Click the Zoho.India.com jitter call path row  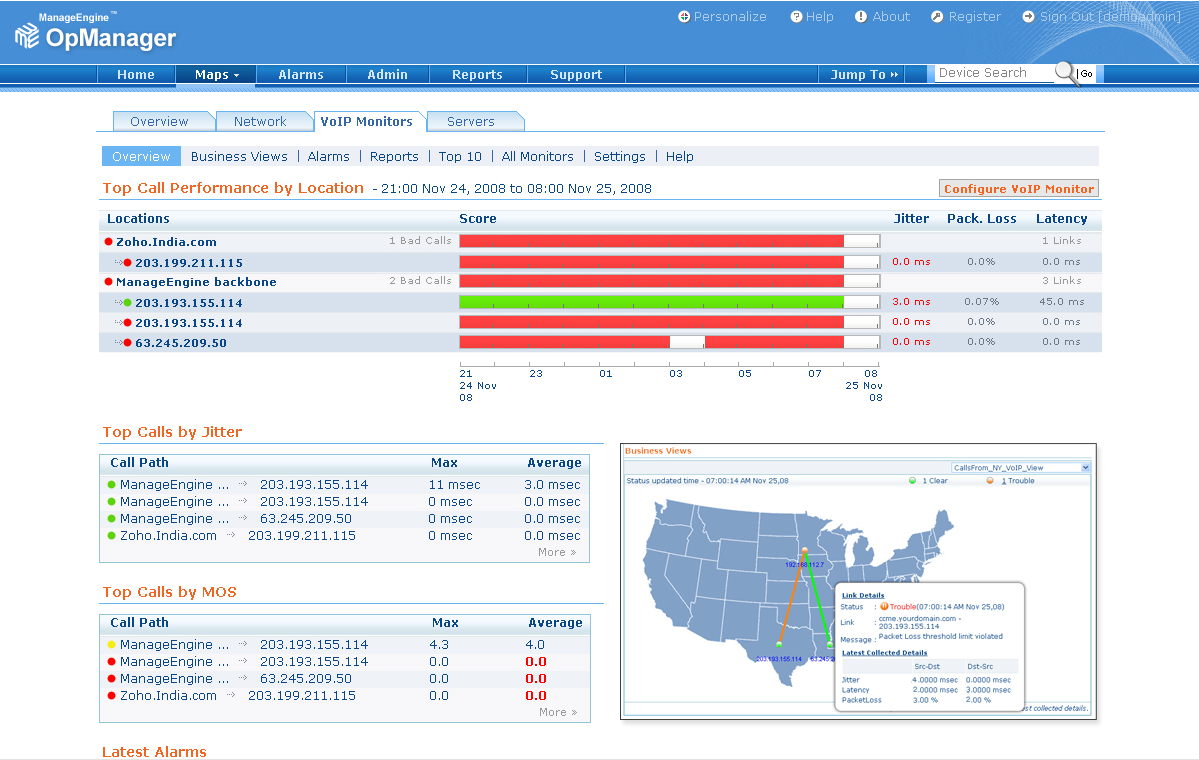pos(344,535)
